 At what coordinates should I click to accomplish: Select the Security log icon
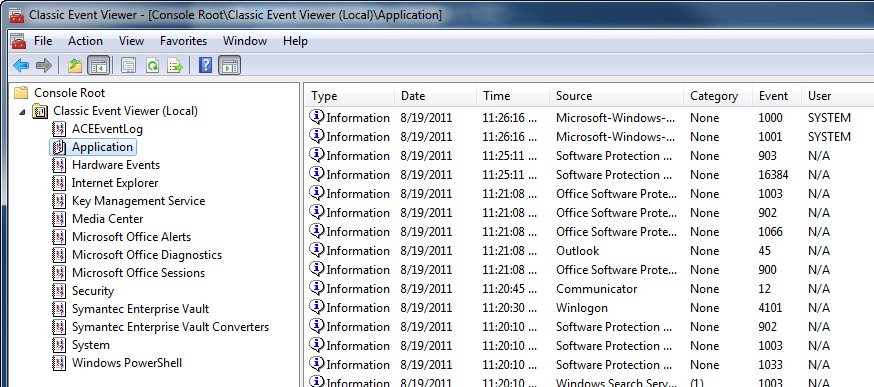(x=59, y=291)
